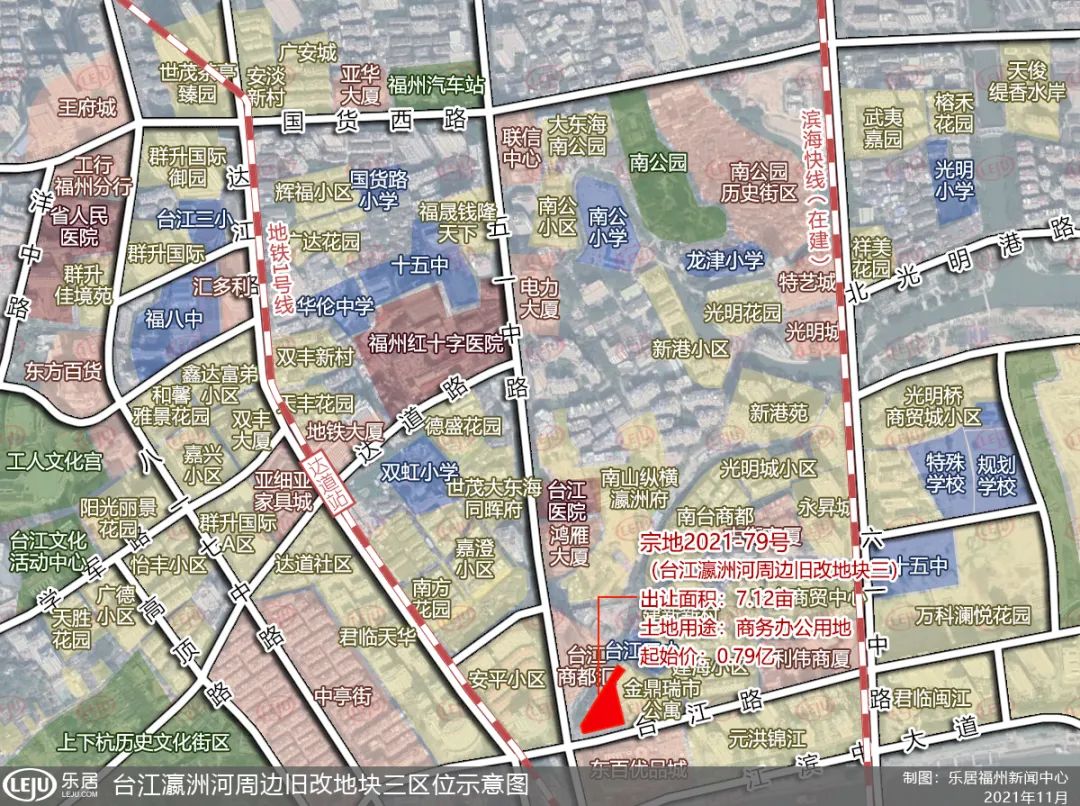Click the 起始价：0.79亿 text
The image size is (1080, 806).
705,655
